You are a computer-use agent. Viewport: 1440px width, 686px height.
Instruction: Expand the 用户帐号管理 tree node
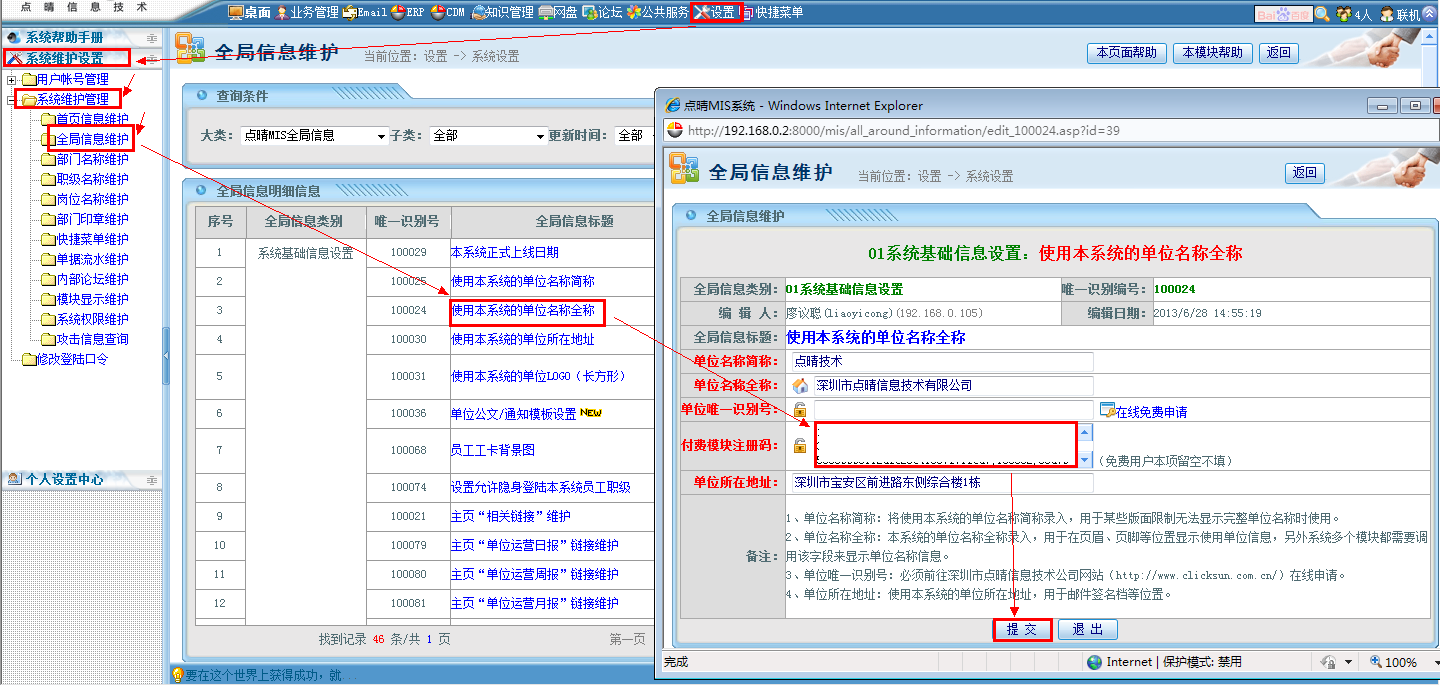pyautogui.click(x=11, y=80)
